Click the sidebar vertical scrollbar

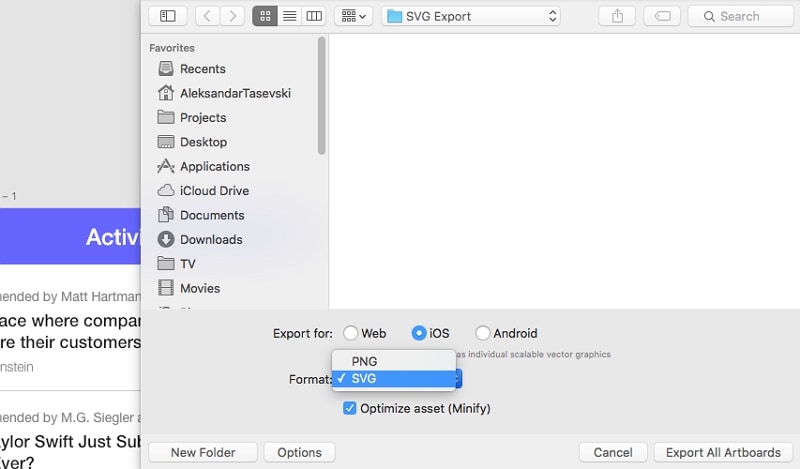(x=321, y=95)
